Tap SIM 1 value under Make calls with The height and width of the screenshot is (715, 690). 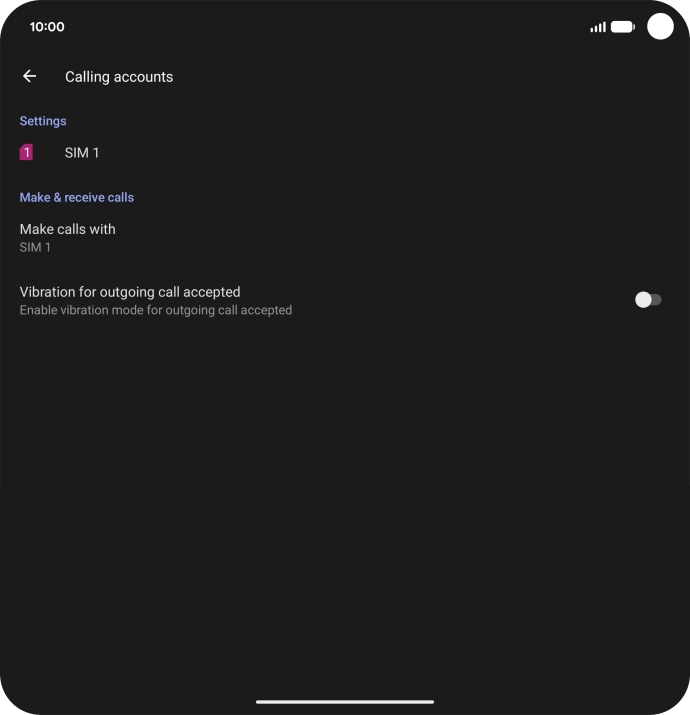pyautogui.click(x=35, y=248)
